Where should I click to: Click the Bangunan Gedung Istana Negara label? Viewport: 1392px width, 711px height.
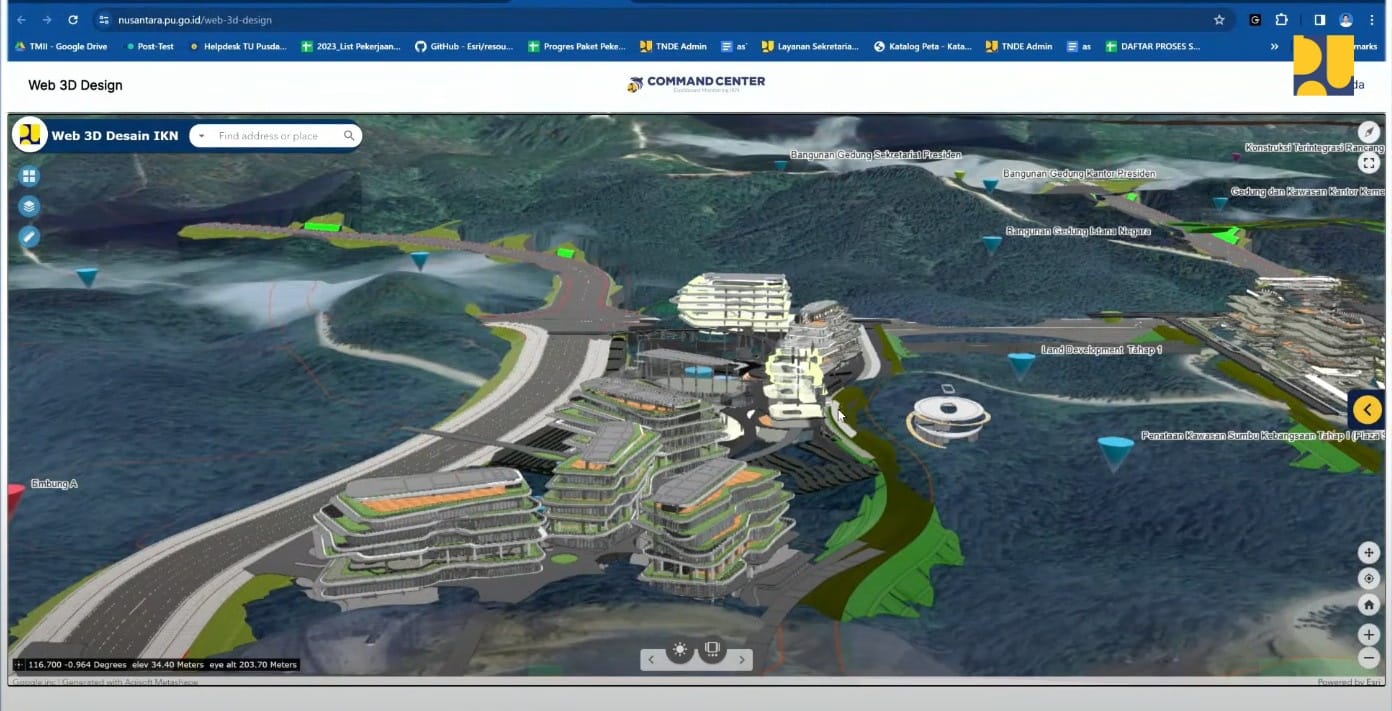click(x=1078, y=231)
